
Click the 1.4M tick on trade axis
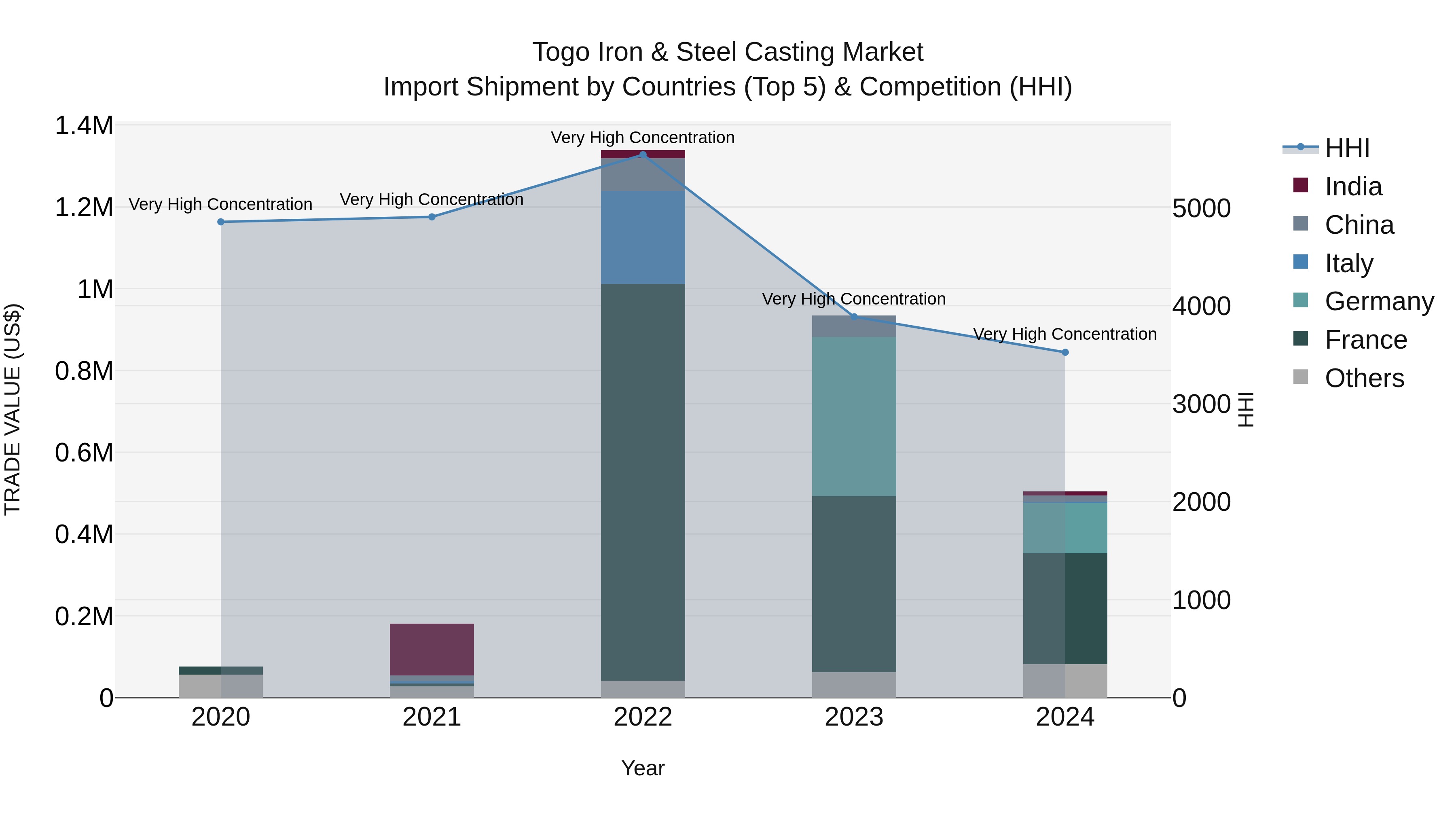coord(84,125)
